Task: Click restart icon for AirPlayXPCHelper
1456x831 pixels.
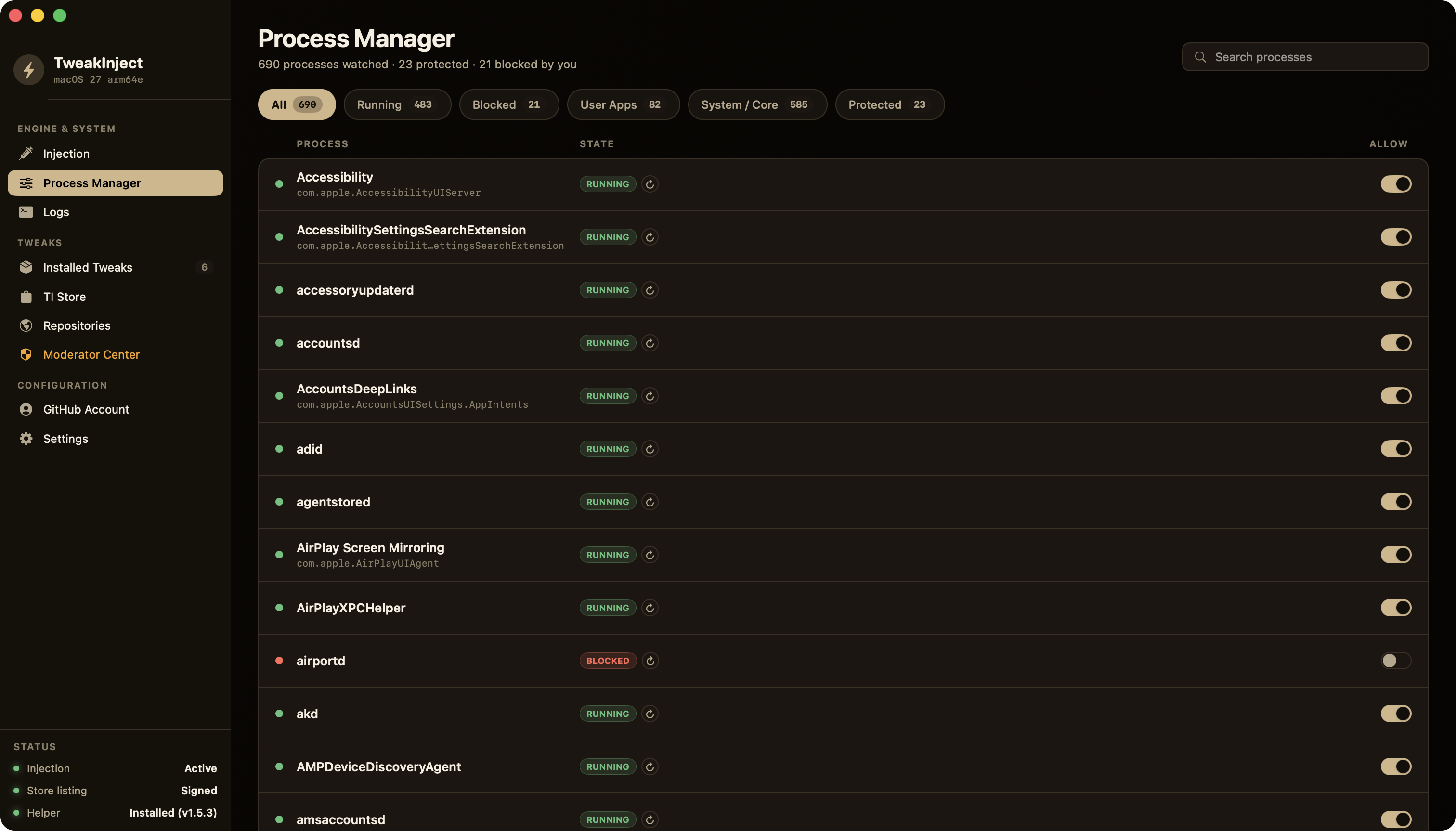Action: 650,608
